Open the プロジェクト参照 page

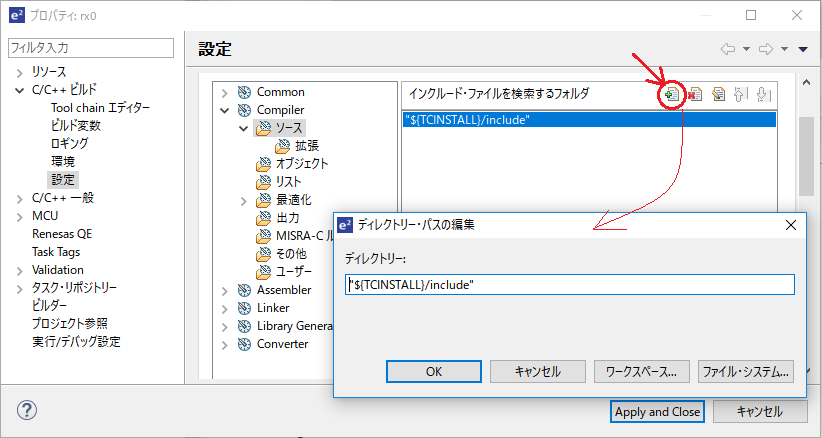70,324
